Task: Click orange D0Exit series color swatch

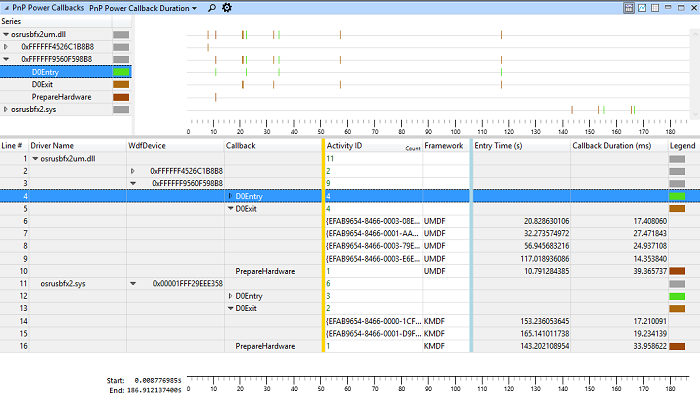Action: tap(121, 84)
